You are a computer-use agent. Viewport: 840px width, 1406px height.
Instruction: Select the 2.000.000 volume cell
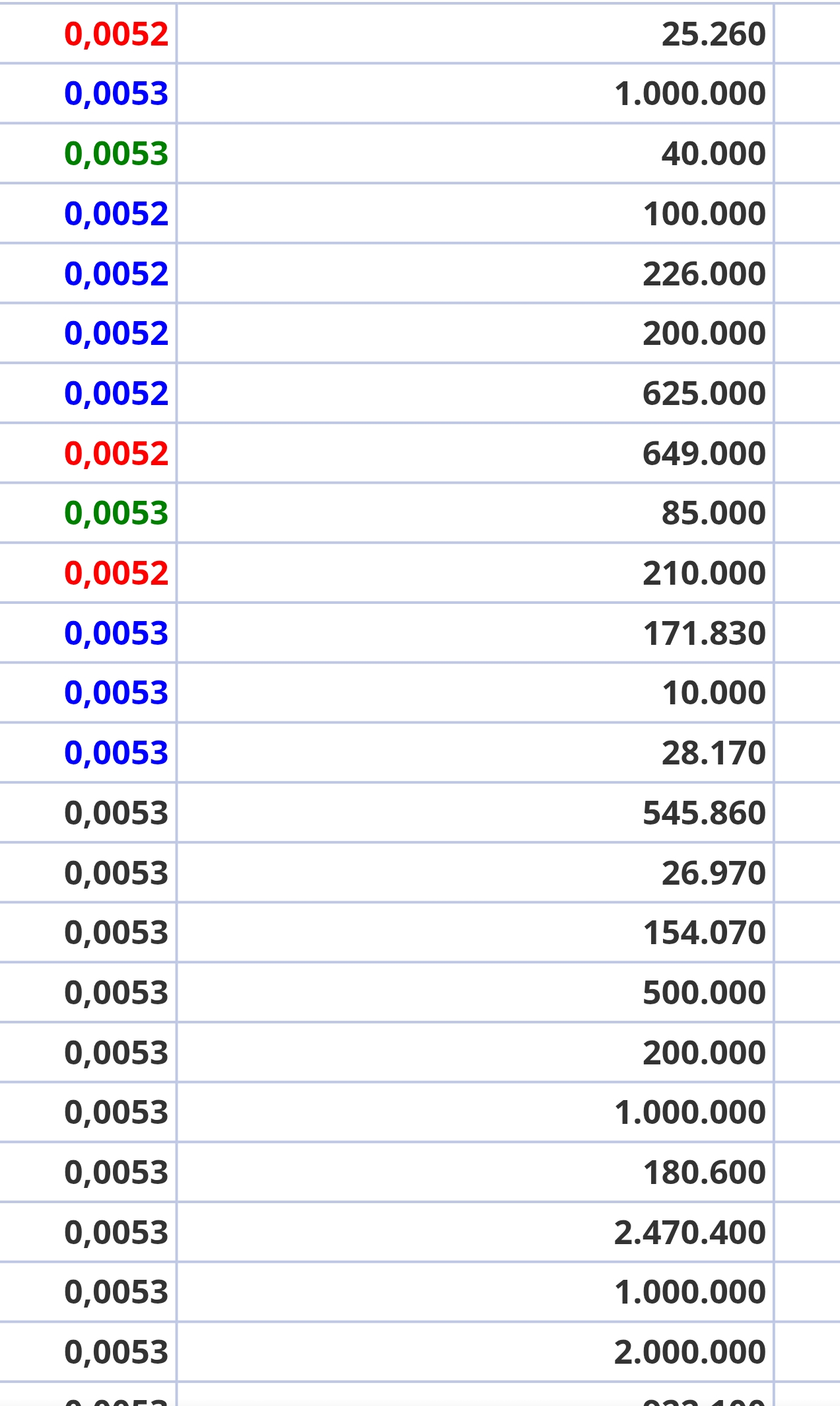689,1352
